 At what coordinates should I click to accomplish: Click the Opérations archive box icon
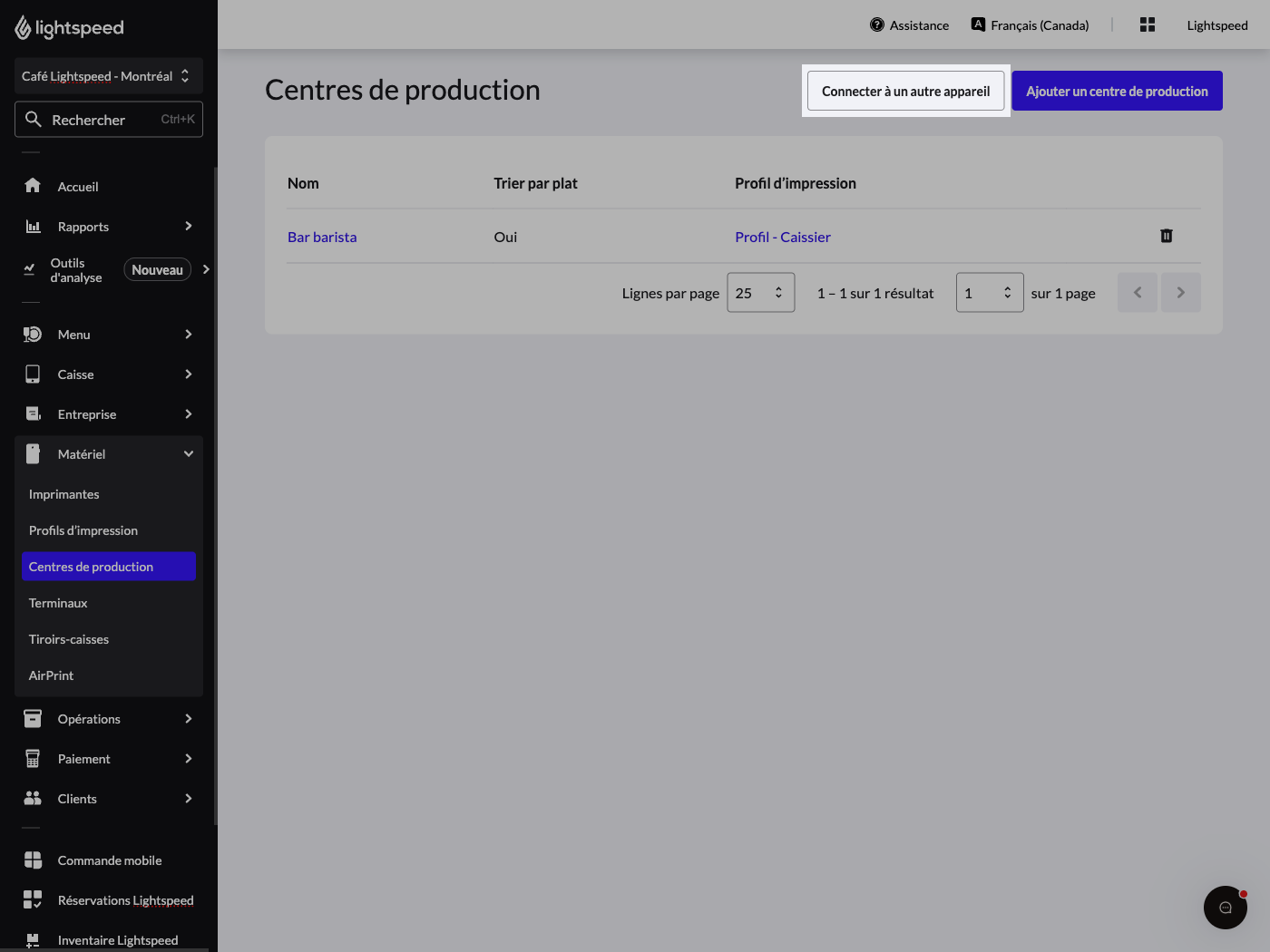33,719
